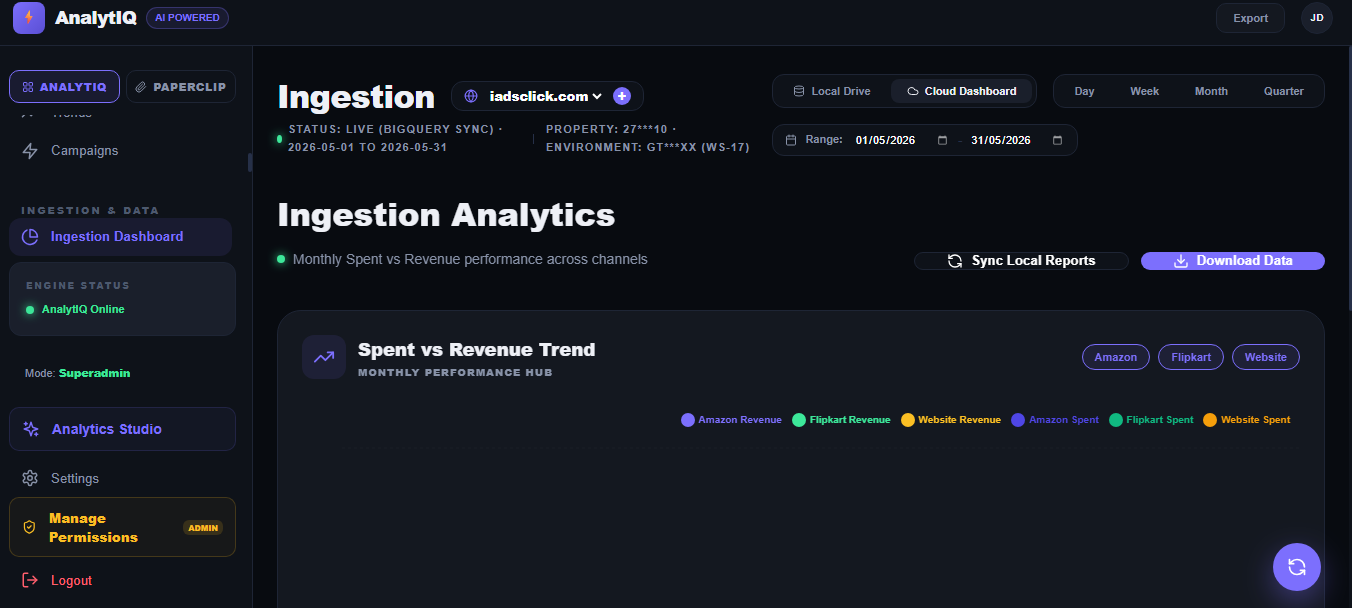Switch data source to Cloud Dashboard
The width and height of the screenshot is (1352, 608).
[x=961, y=91]
